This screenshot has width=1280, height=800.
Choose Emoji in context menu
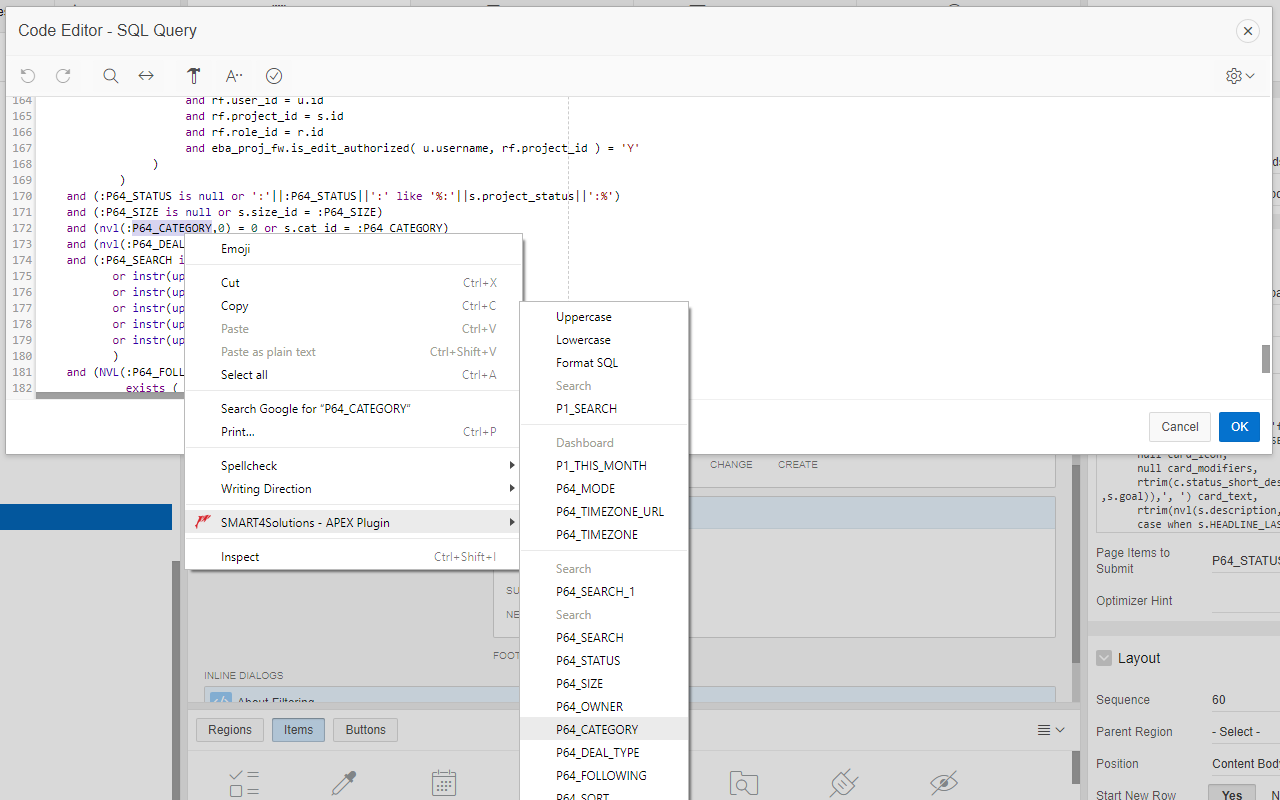click(352, 249)
